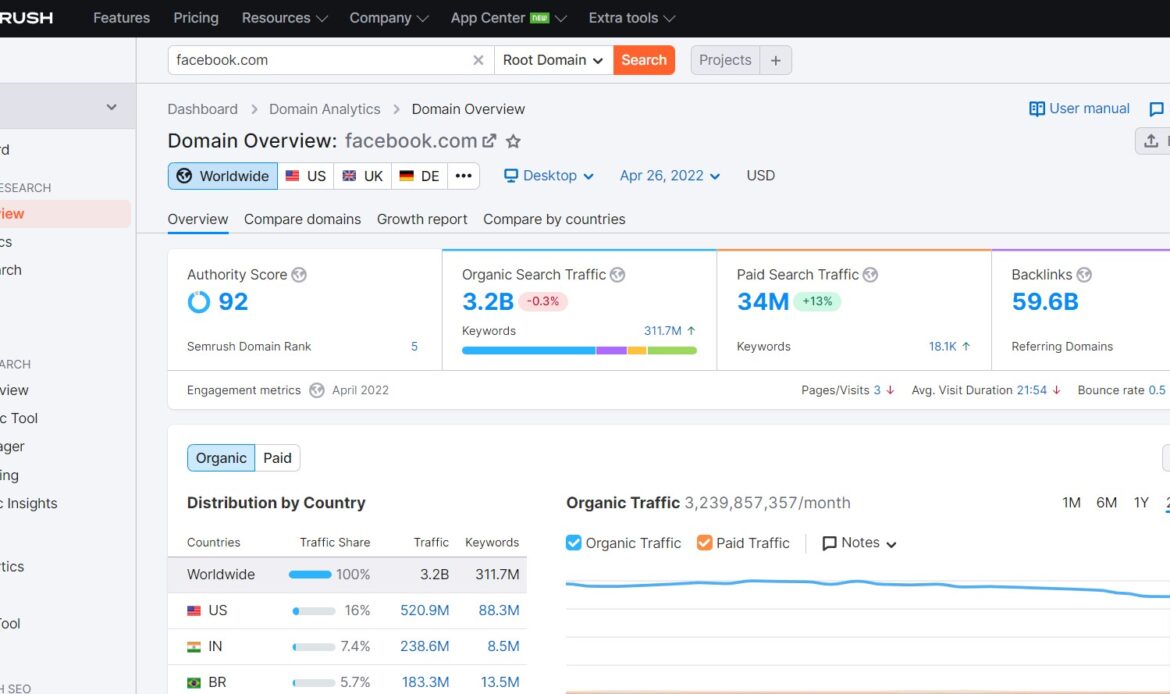
Task: Set chart range to 1Y
Action: [1141, 503]
